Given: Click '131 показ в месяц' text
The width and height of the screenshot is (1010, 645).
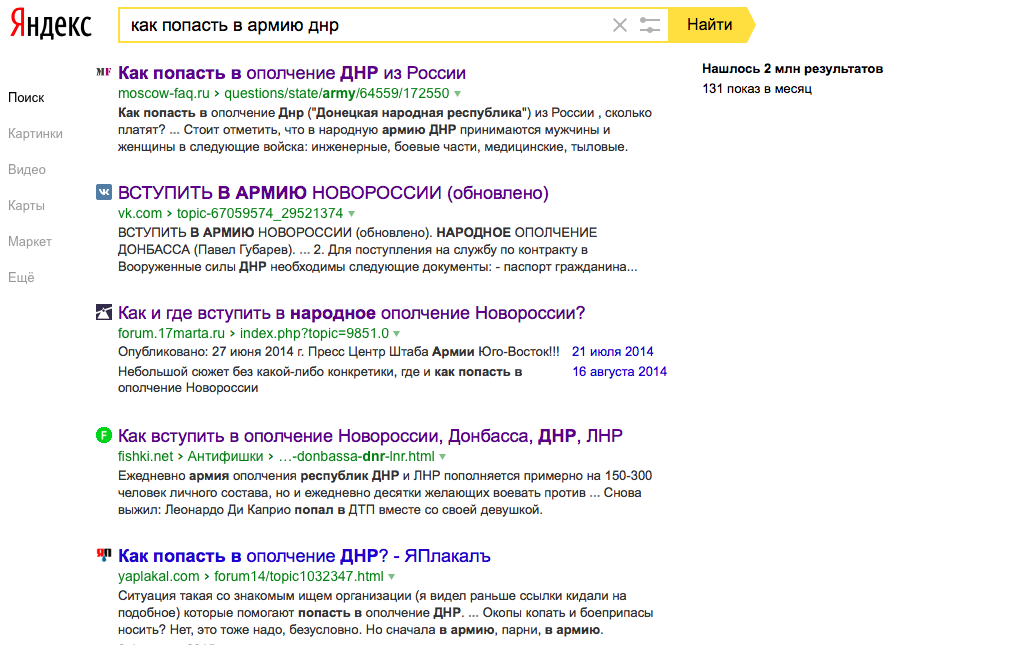Looking at the screenshot, I should point(757,88).
